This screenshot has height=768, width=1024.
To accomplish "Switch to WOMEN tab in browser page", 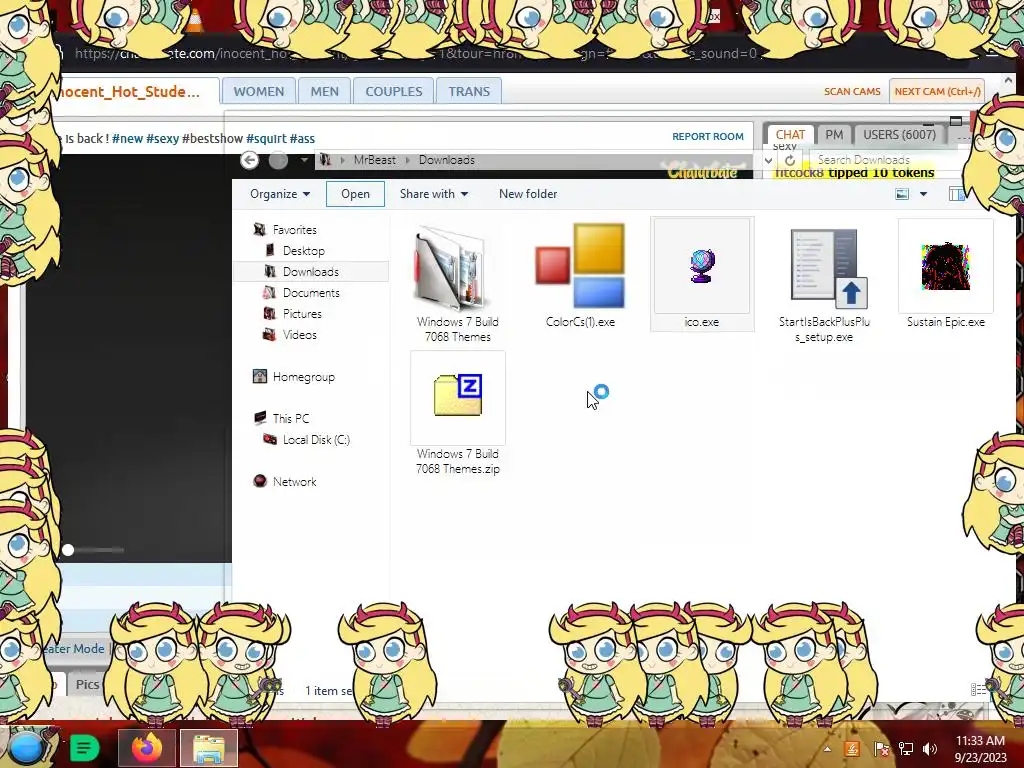I will click(259, 91).
